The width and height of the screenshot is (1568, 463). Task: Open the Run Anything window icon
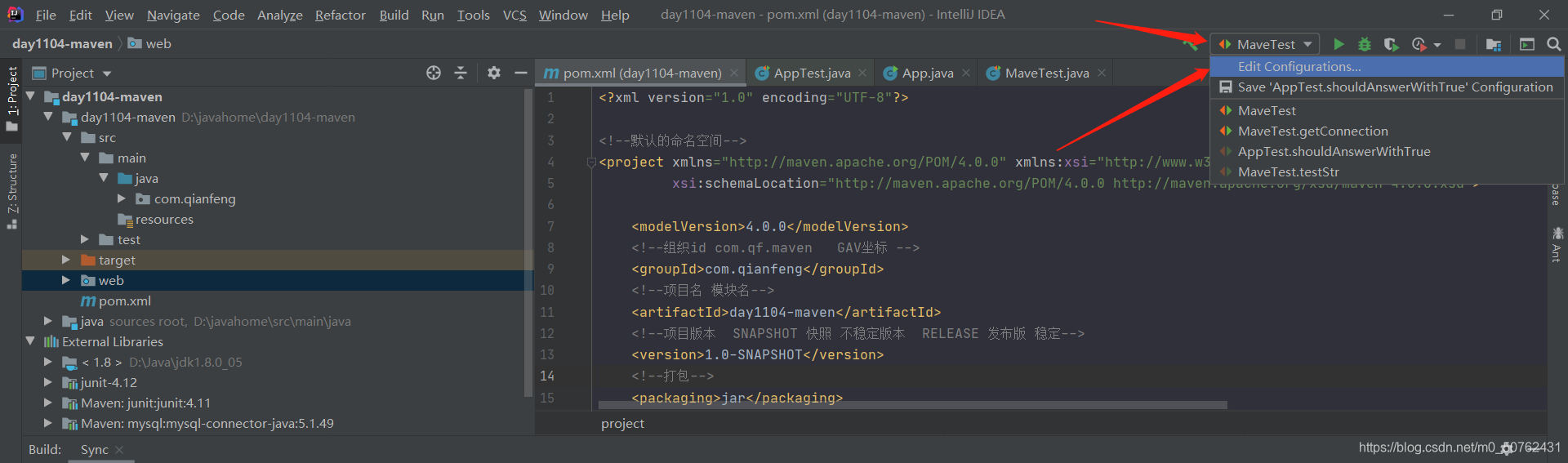click(x=1527, y=44)
